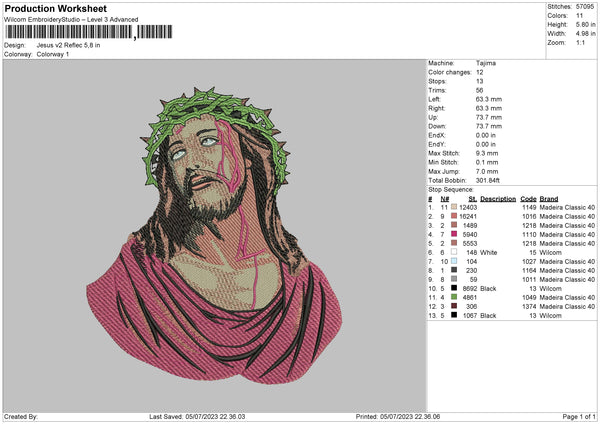
Task: Click the 'Colorway 1' value
Action: click(53, 54)
